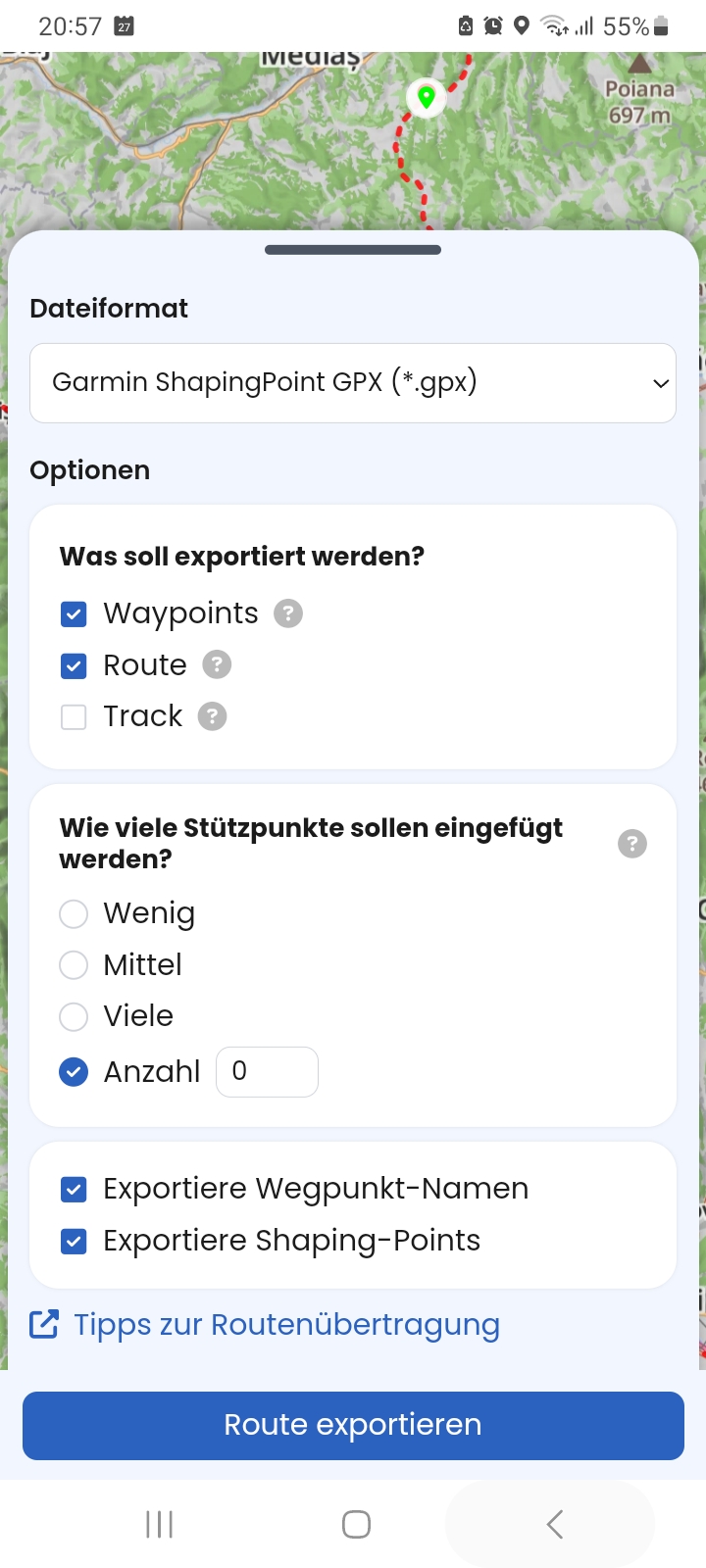Open Tipps zur Routenübertragung link
Screen dimensions: 706x1568
(286, 1324)
